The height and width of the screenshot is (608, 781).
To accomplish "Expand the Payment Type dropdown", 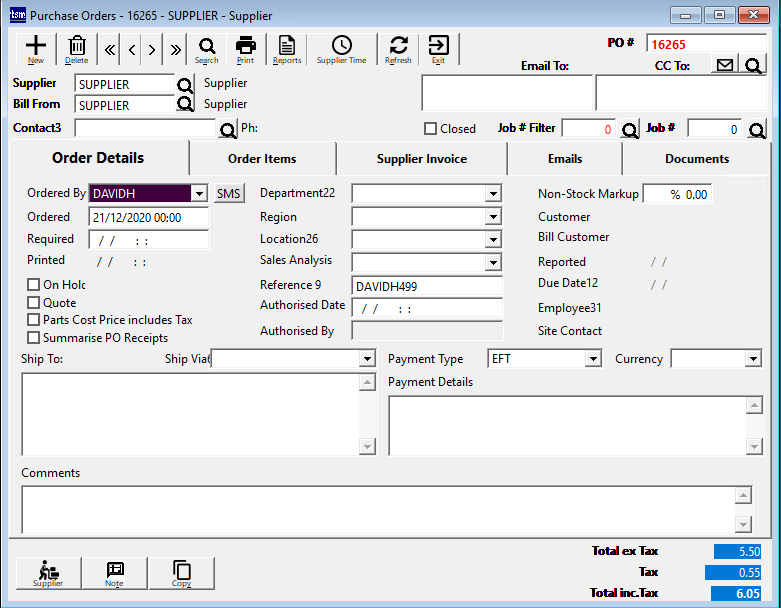I will 593,359.
